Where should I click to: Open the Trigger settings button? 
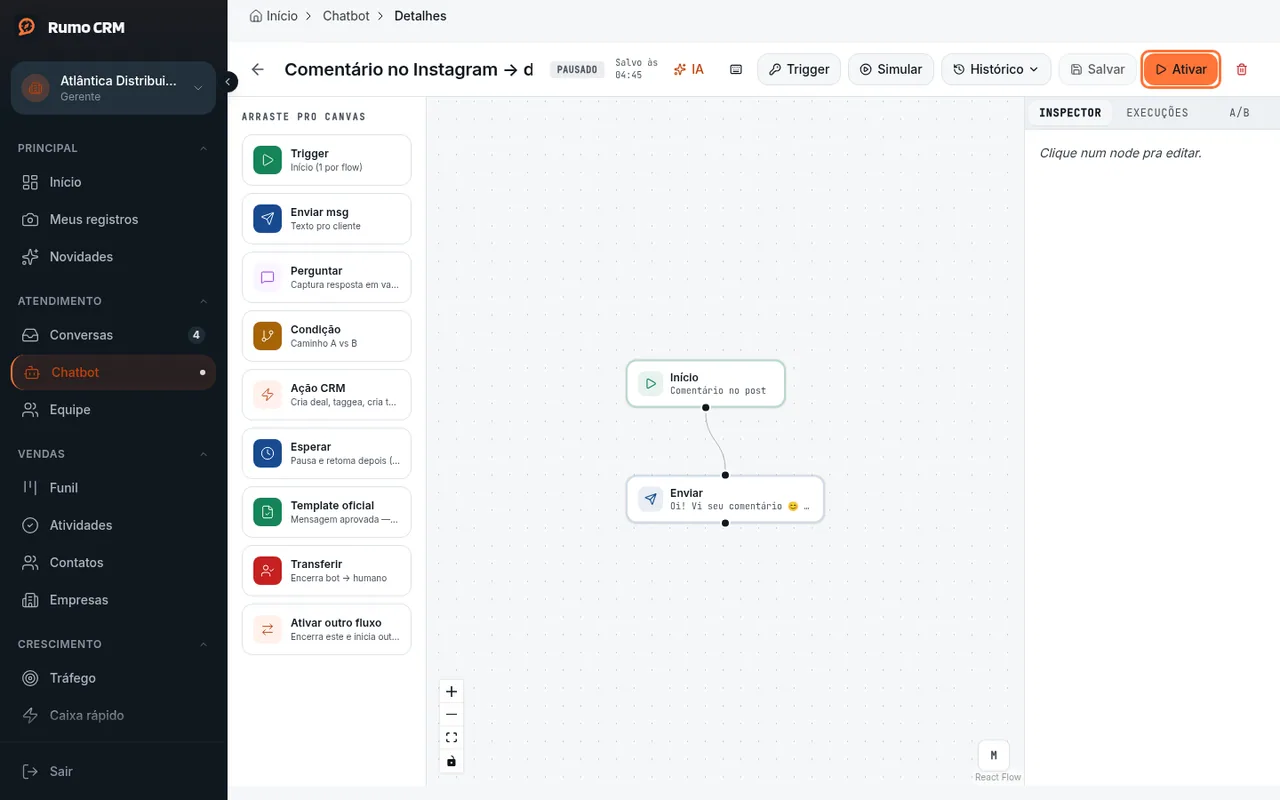pyautogui.click(x=799, y=69)
